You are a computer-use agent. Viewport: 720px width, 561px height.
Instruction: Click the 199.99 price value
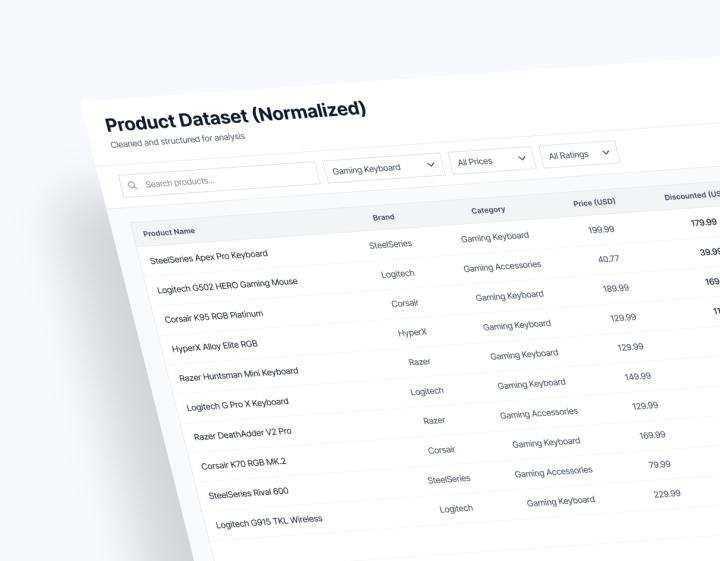point(601,230)
